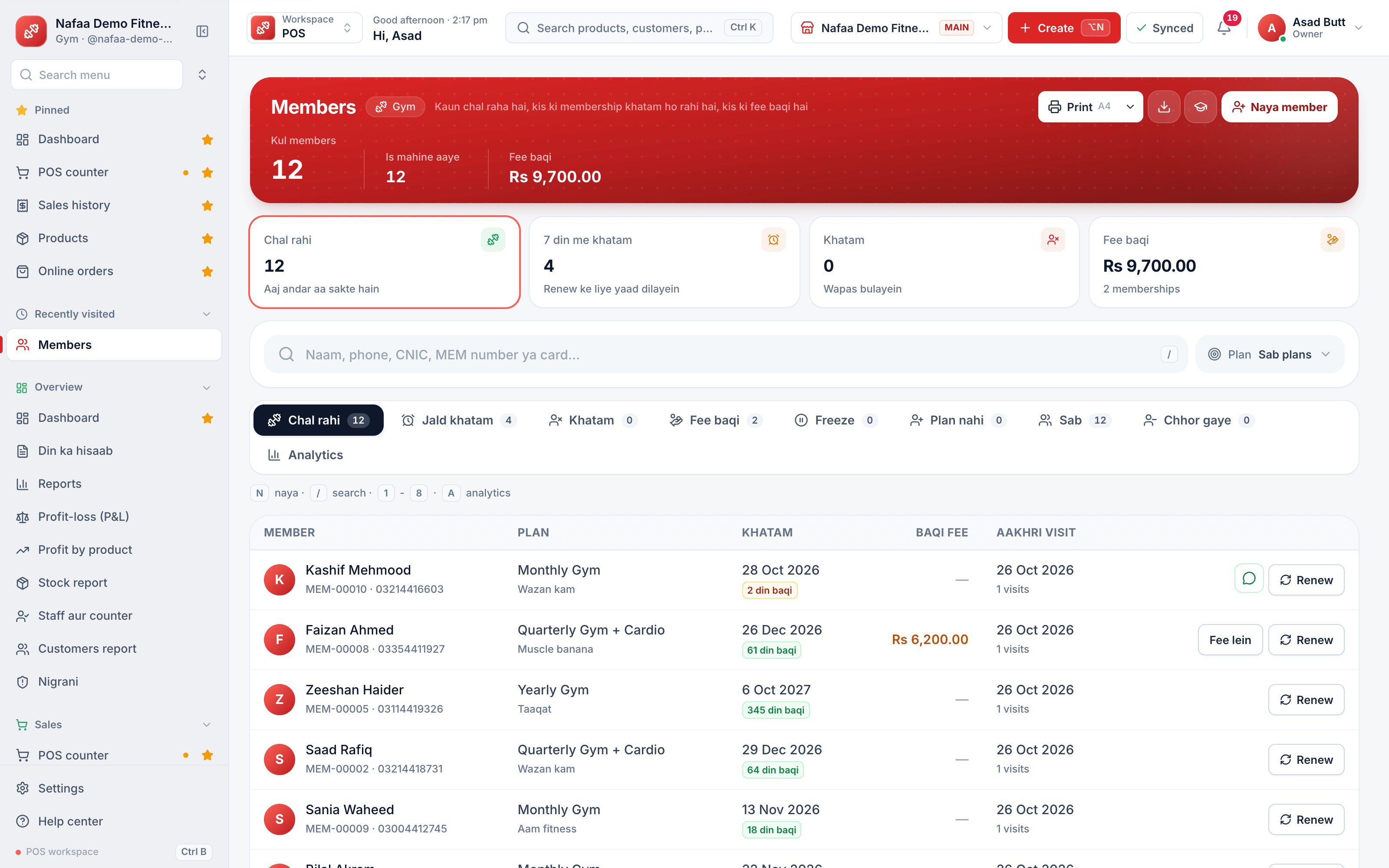
Task: Click the alarm icon on 7 din me khatam card
Action: 773,240
